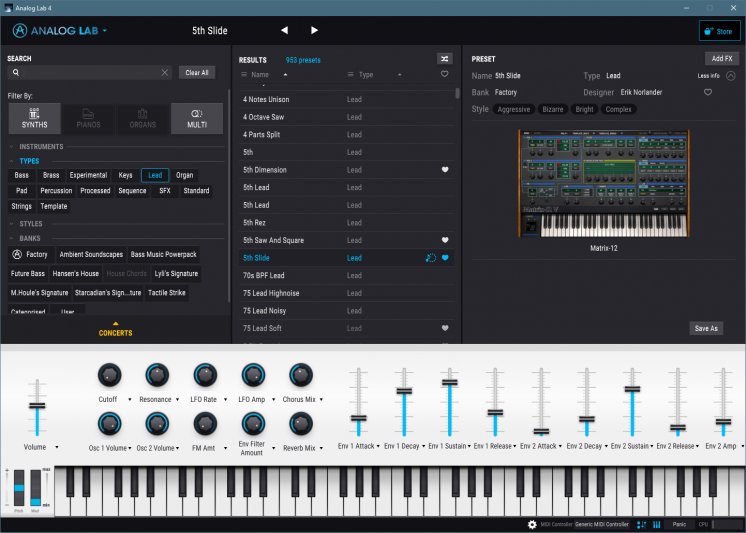Click the 5th Slide row heart
Screen dimensions: 746x533
point(445,258)
